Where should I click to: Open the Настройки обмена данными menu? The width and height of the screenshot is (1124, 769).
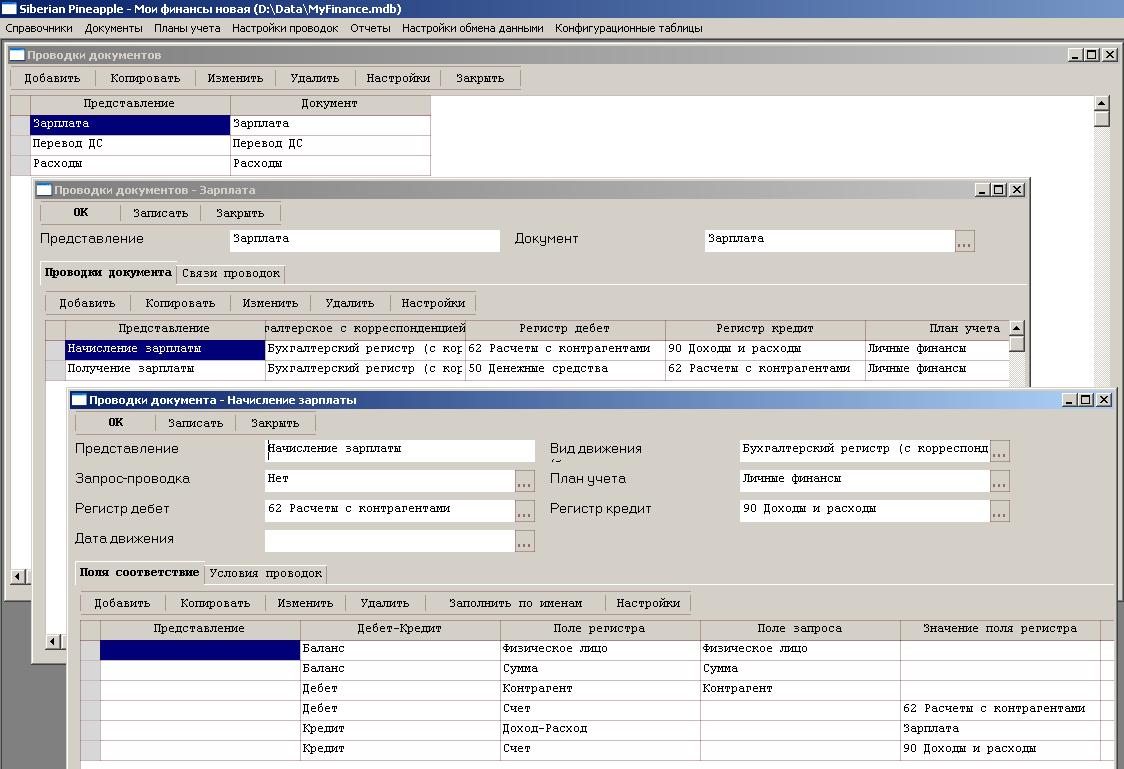point(472,29)
